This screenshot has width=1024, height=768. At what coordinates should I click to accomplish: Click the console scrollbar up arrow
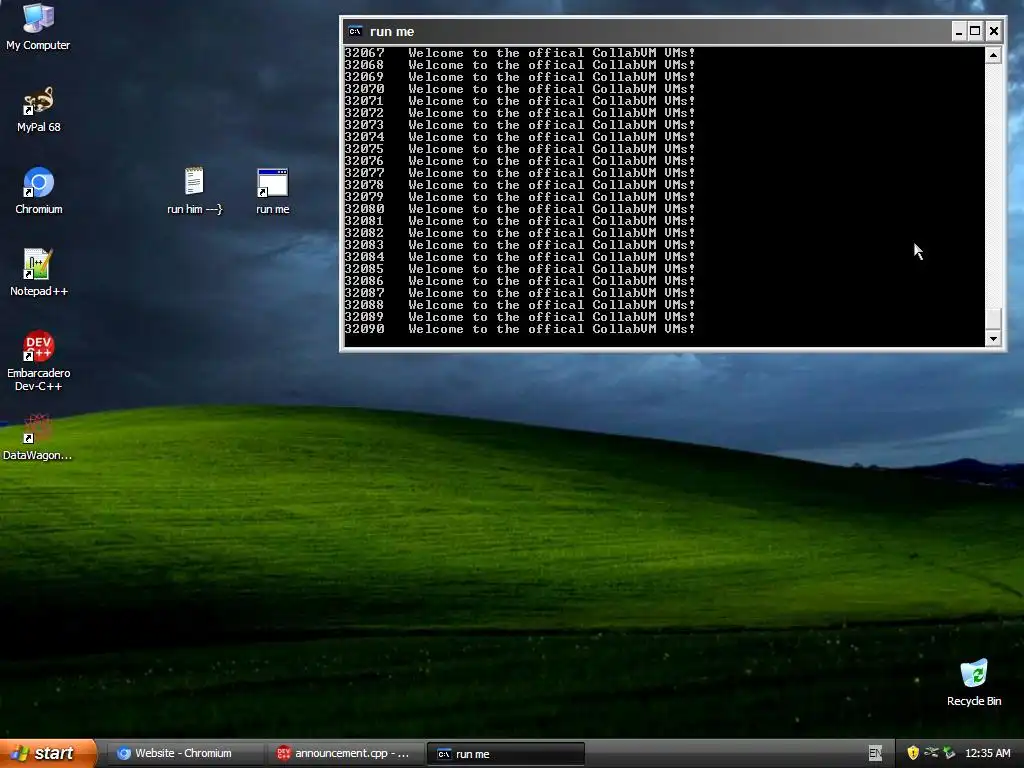pos(993,56)
